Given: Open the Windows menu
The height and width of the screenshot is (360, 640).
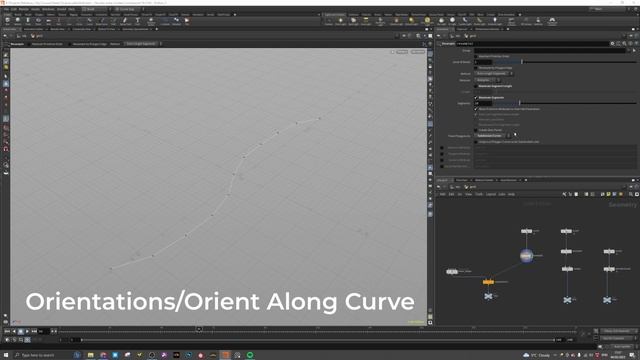Looking at the screenshot, I should 48,9.
